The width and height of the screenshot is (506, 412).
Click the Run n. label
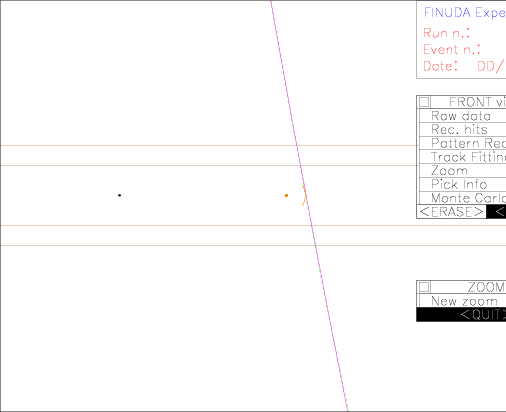[x=446, y=33]
